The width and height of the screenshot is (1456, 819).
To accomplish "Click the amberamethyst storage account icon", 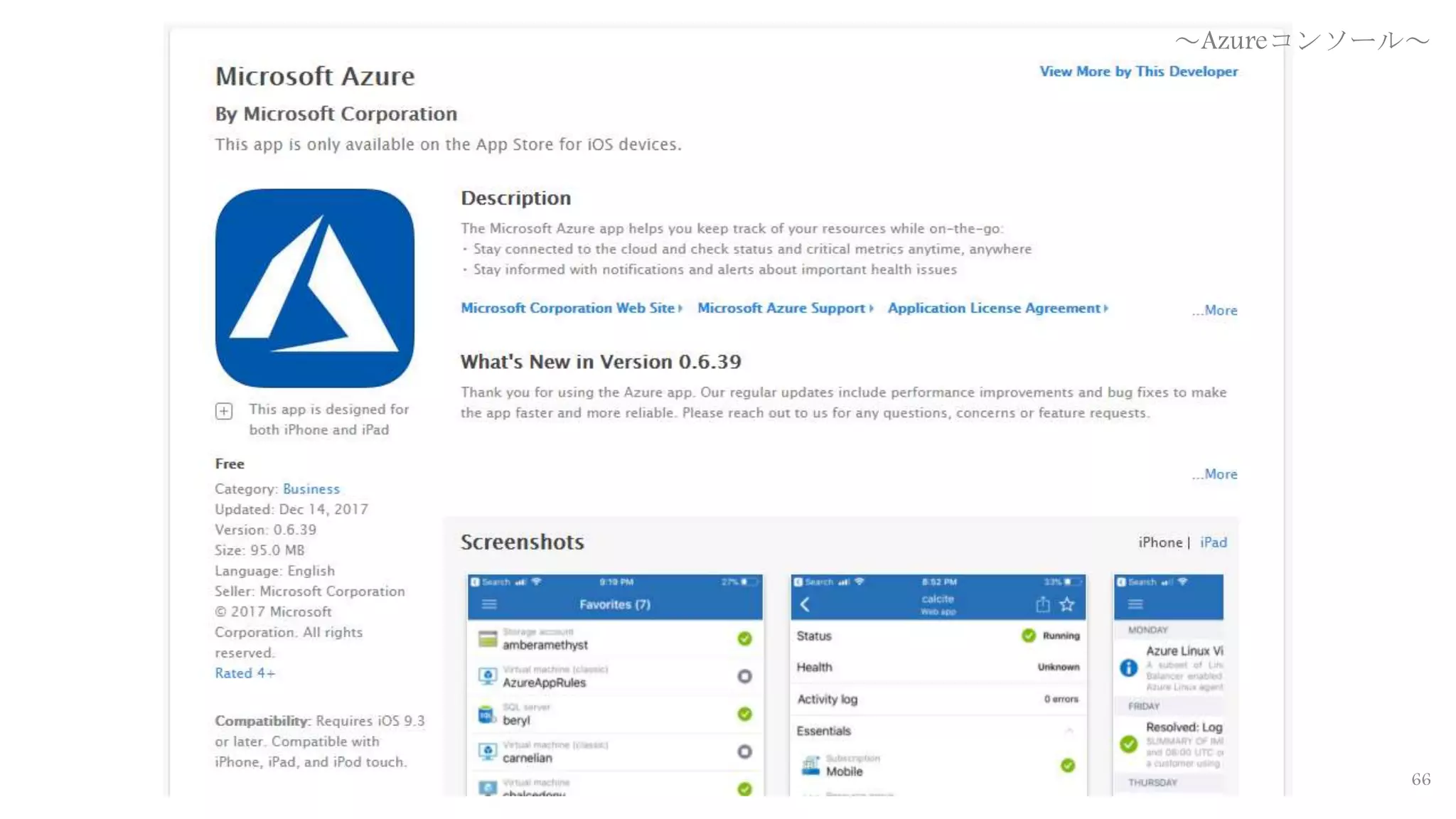I will pyautogui.click(x=488, y=638).
